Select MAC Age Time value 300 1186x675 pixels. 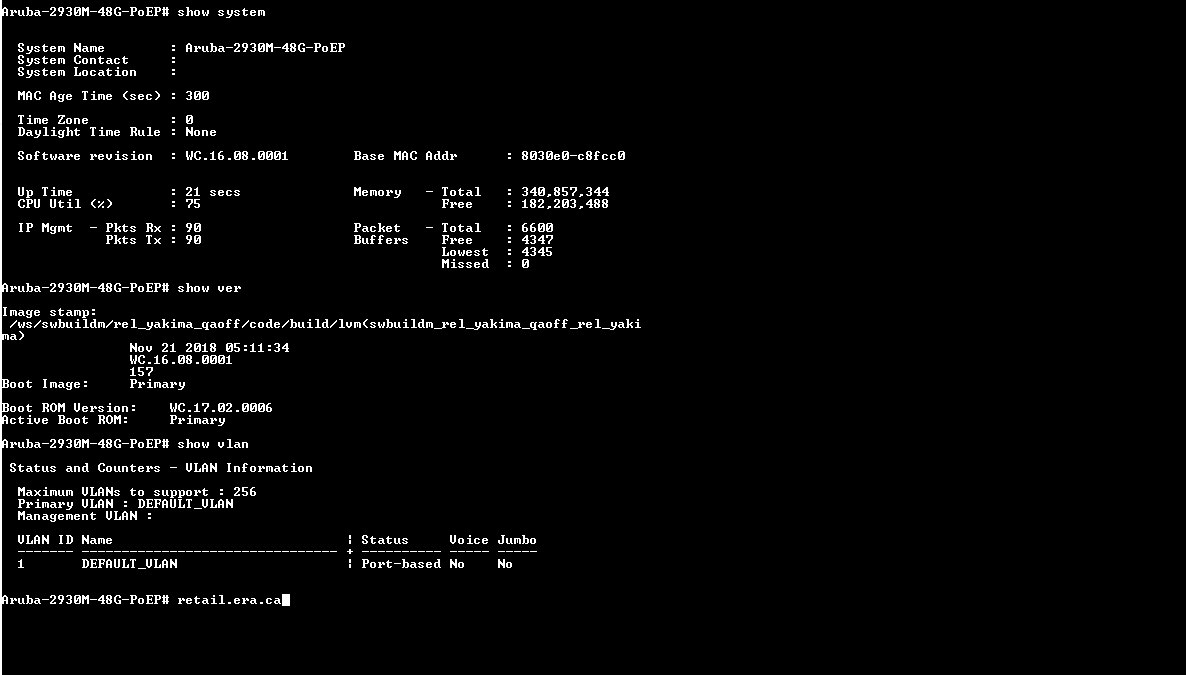(x=197, y=96)
